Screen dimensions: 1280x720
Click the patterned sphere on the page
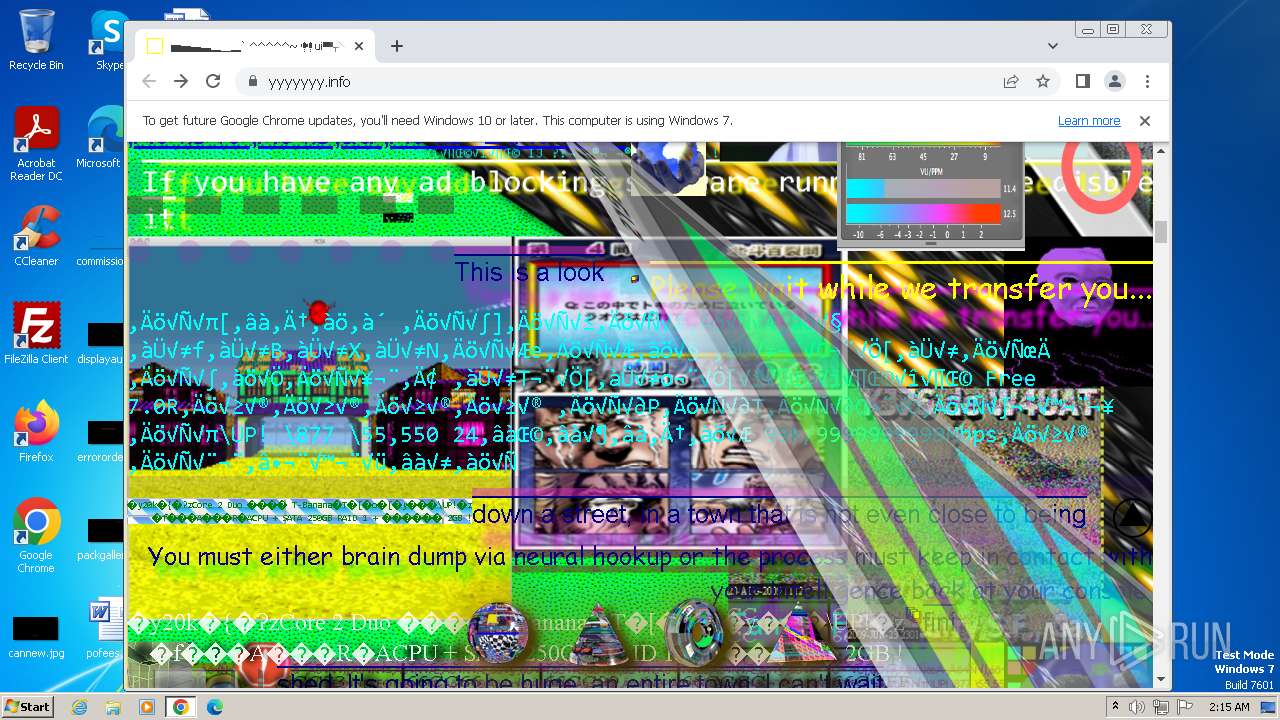click(497, 634)
